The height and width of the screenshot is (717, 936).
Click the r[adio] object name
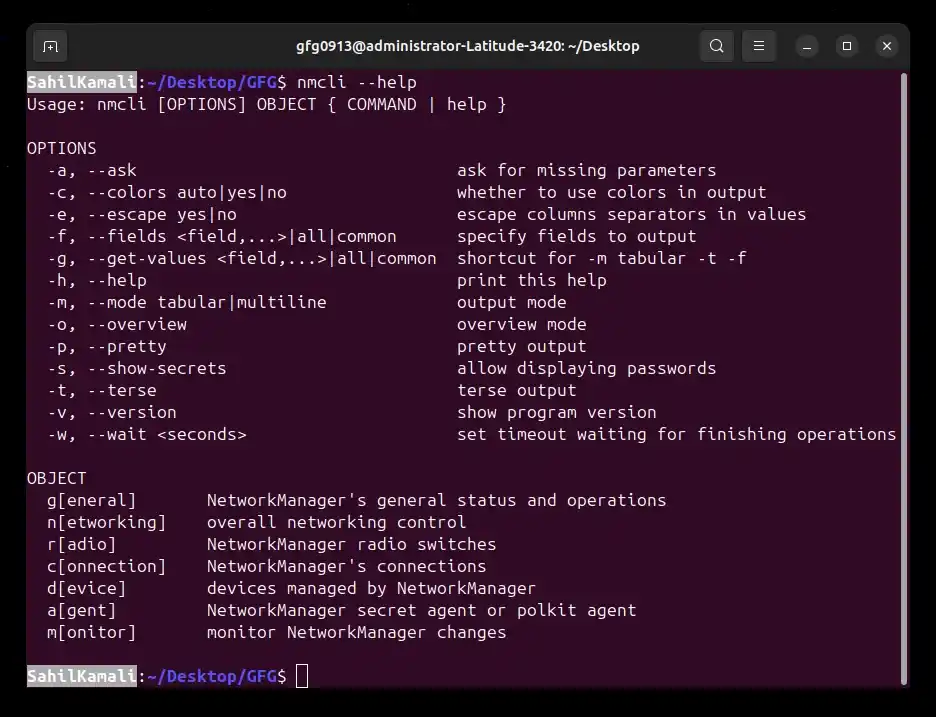tap(82, 544)
